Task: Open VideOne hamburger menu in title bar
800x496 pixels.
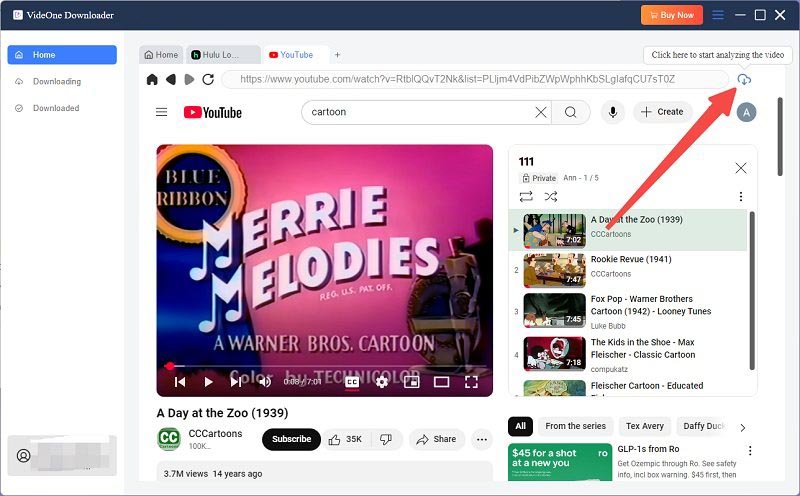Action: [718, 15]
